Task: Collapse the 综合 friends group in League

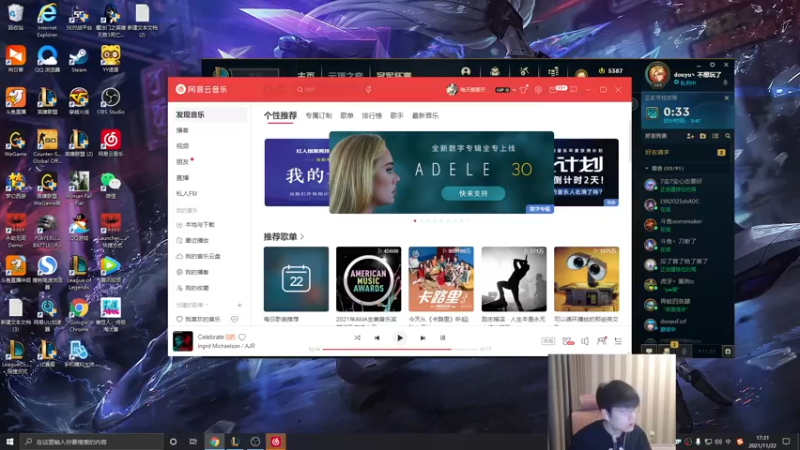Action: click(647, 168)
